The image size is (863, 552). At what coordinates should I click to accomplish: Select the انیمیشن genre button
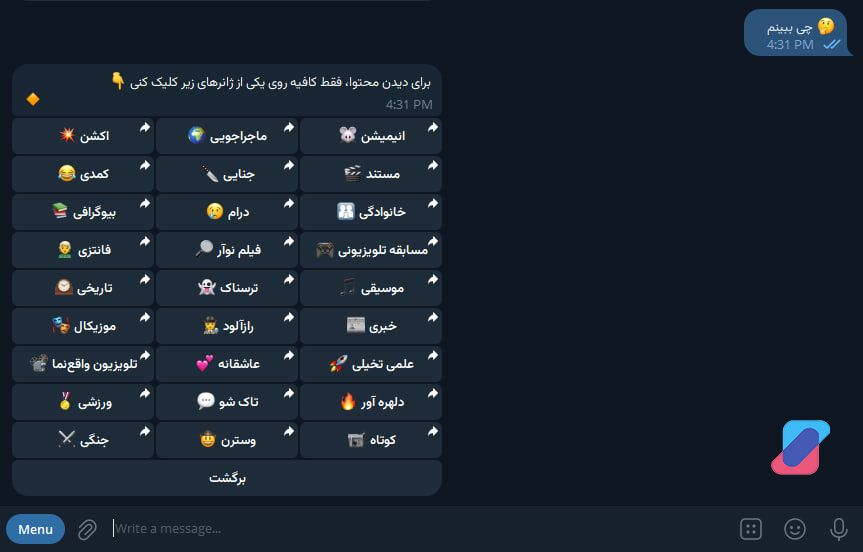pyautogui.click(x=370, y=136)
